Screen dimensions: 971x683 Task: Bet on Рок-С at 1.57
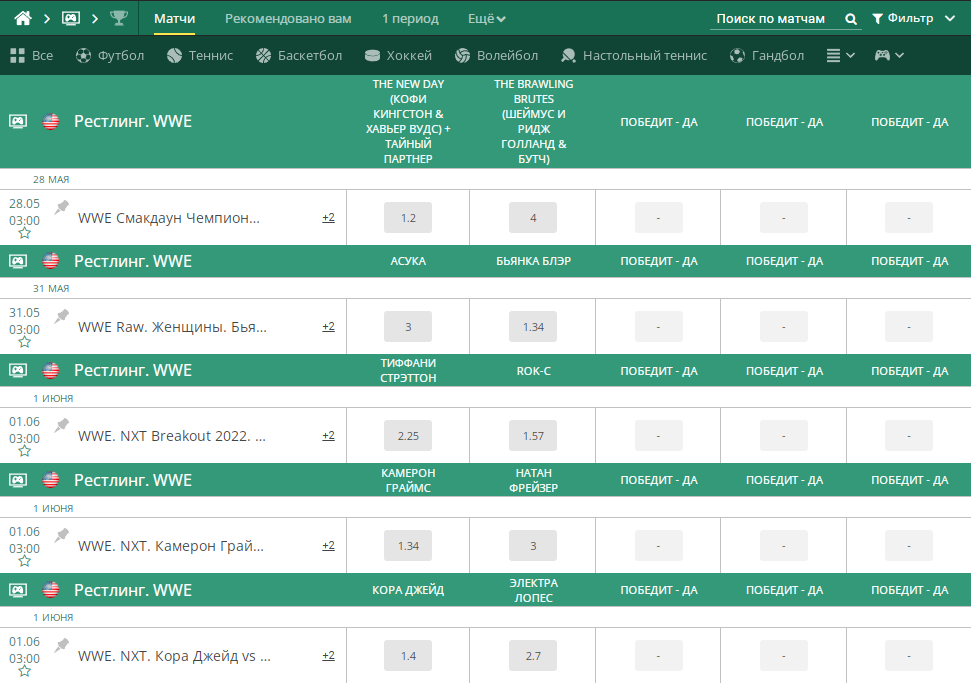[533, 436]
